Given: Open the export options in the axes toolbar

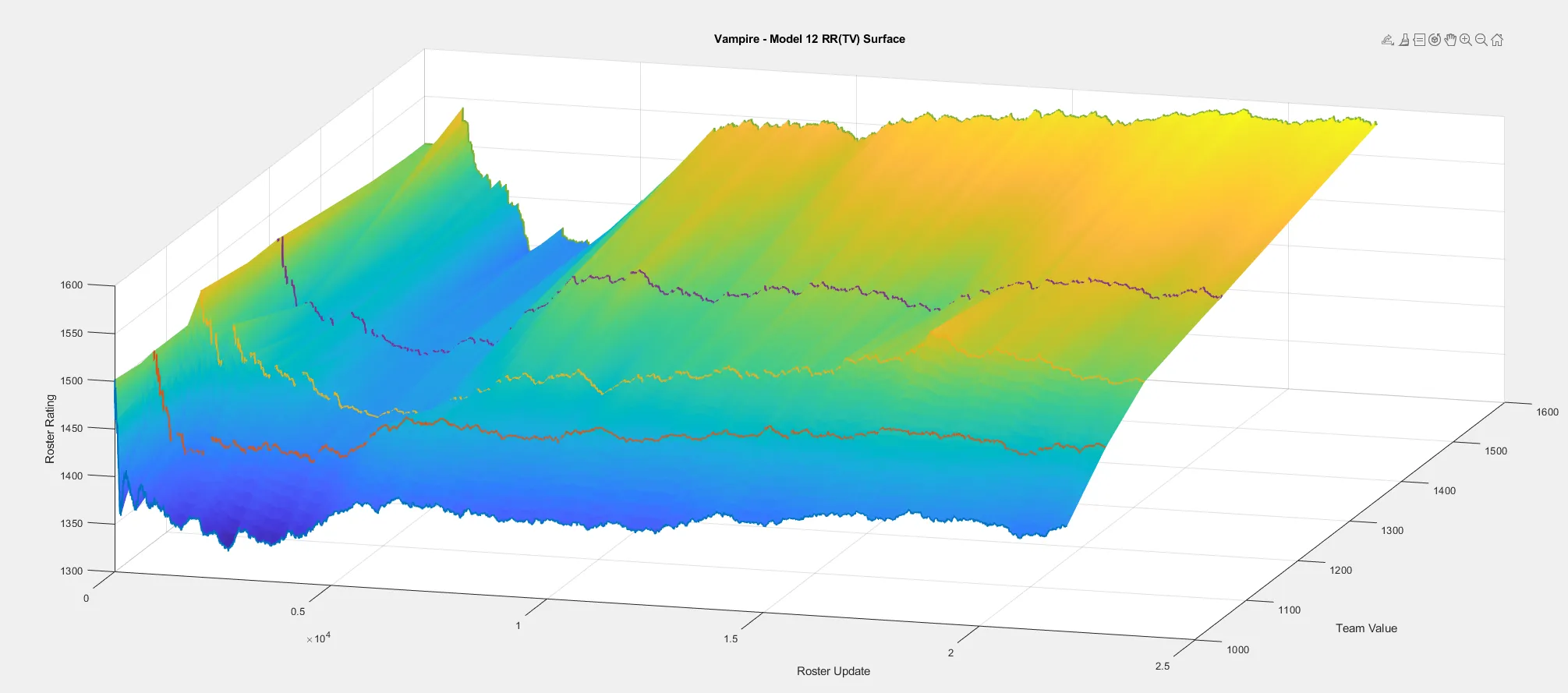Looking at the screenshot, I should (x=1388, y=40).
